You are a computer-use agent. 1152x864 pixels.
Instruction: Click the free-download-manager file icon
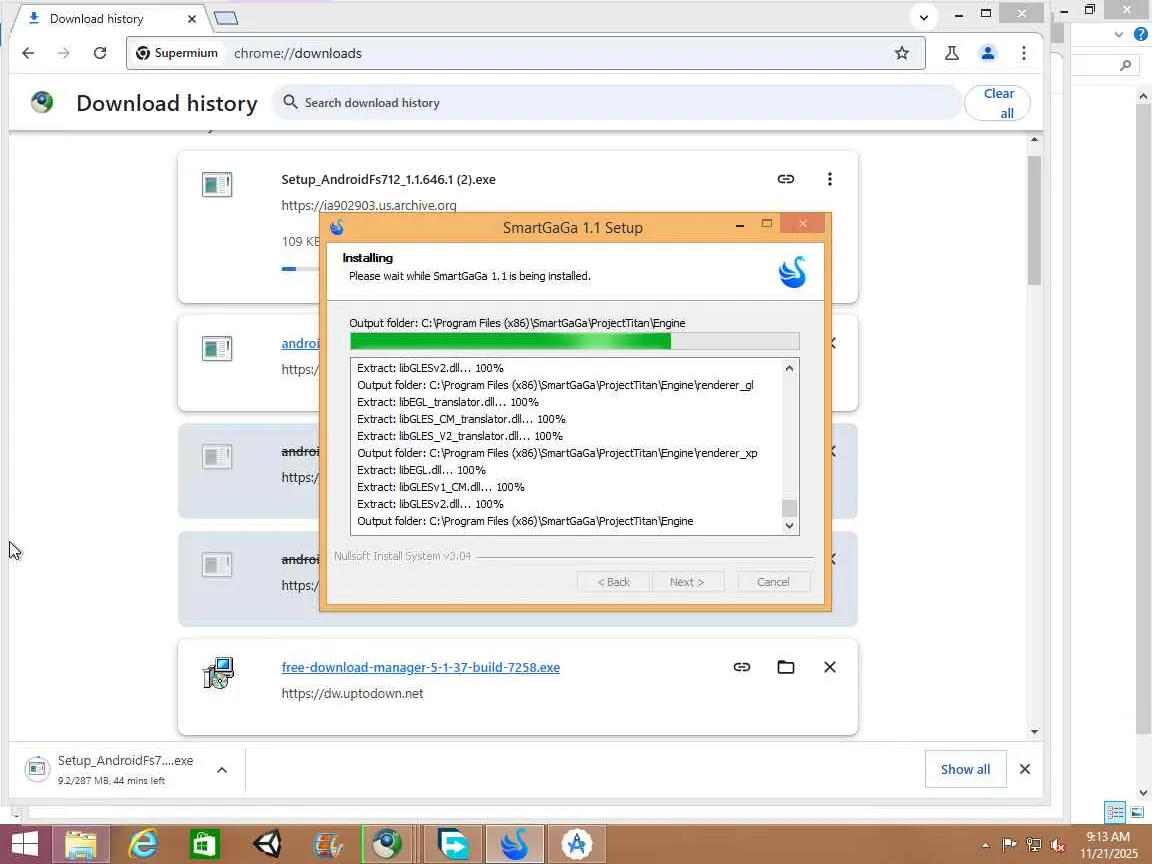[x=218, y=673]
